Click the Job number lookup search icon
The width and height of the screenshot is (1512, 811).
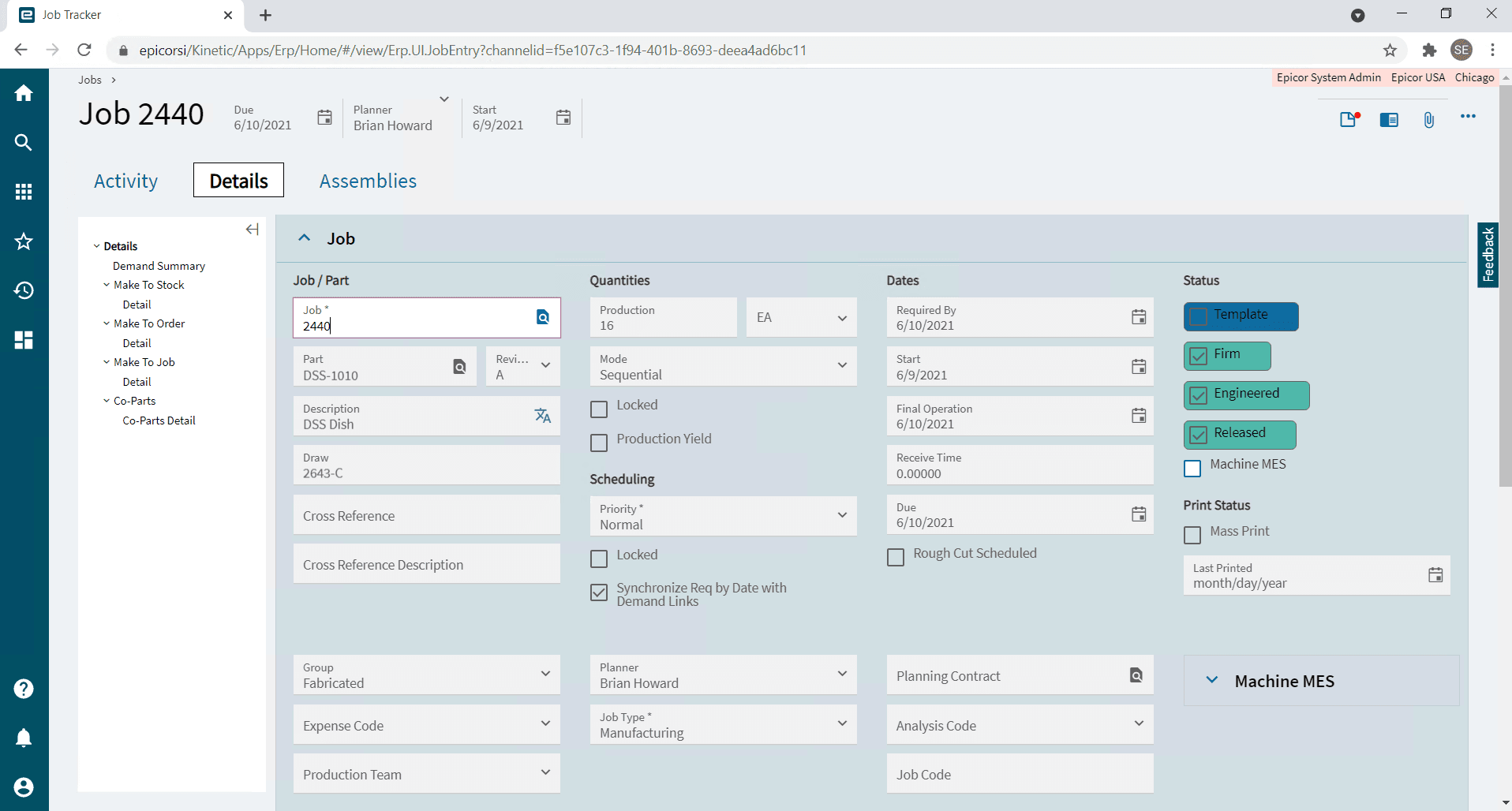[543, 317]
